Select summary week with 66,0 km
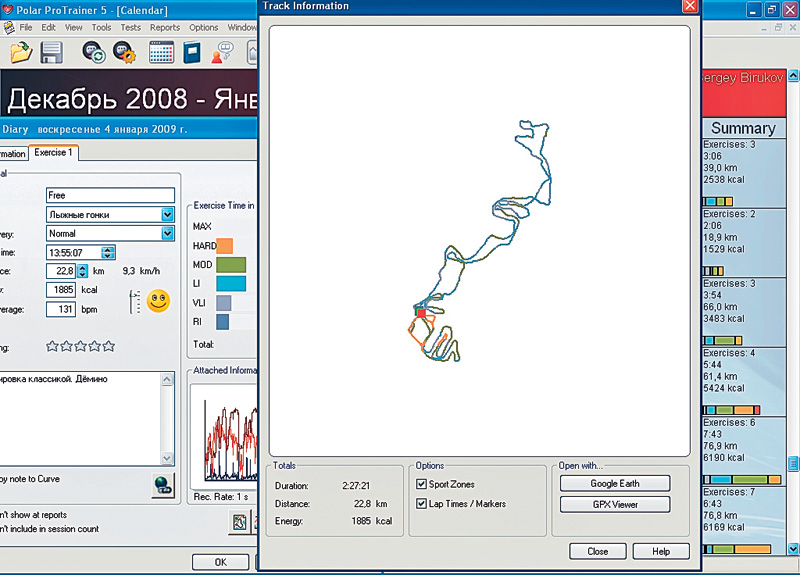The image size is (800, 575). click(x=744, y=312)
